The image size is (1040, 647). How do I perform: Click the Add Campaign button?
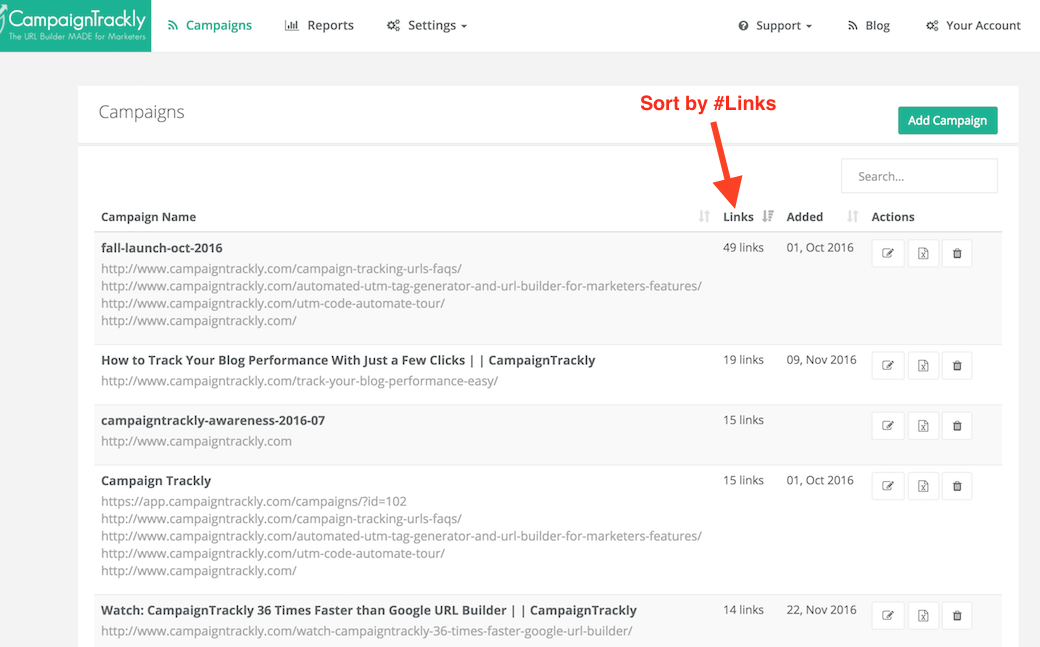tap(947, 120)
